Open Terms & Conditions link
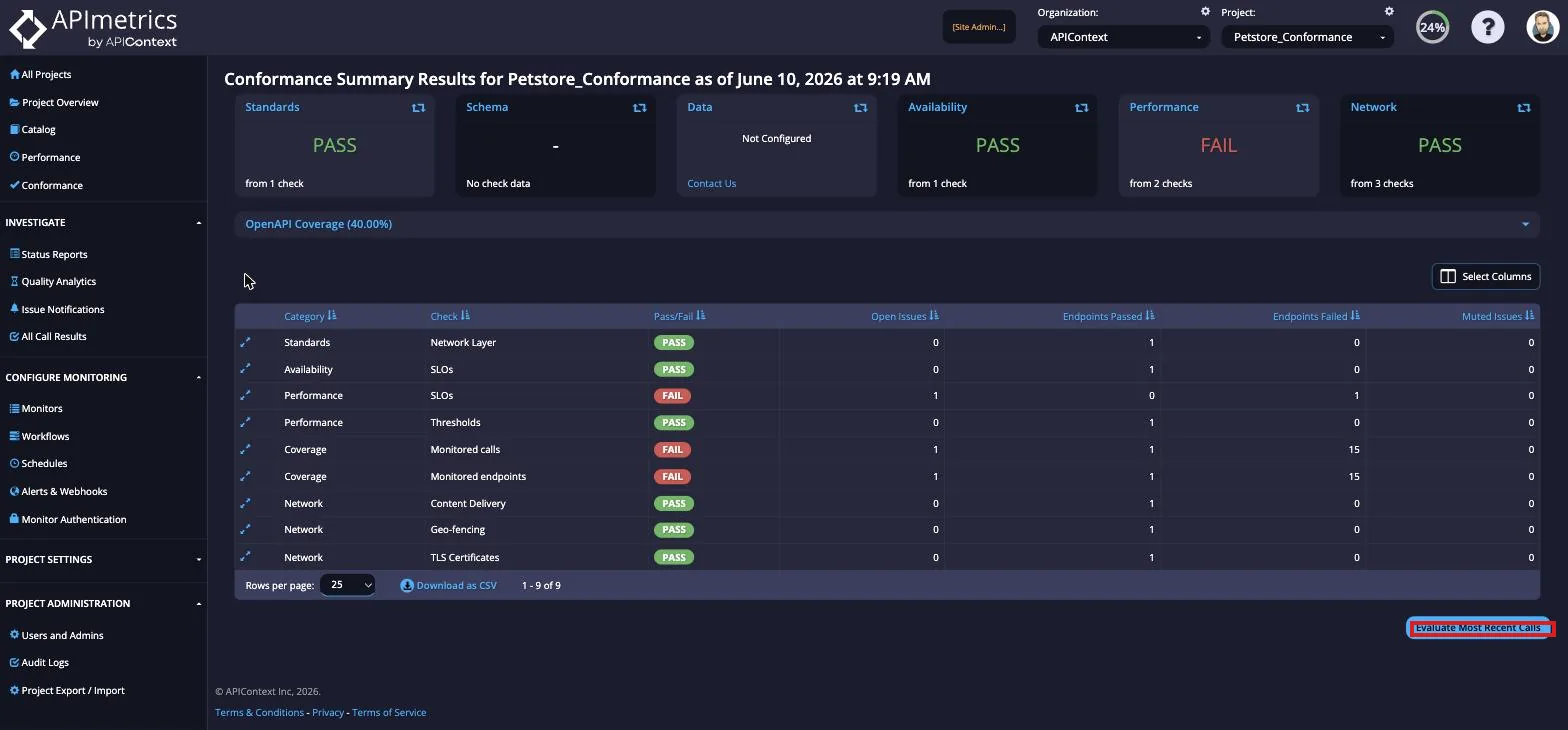Image resolution: width=1568 pixels, height=730 pixels. (259, 712)
